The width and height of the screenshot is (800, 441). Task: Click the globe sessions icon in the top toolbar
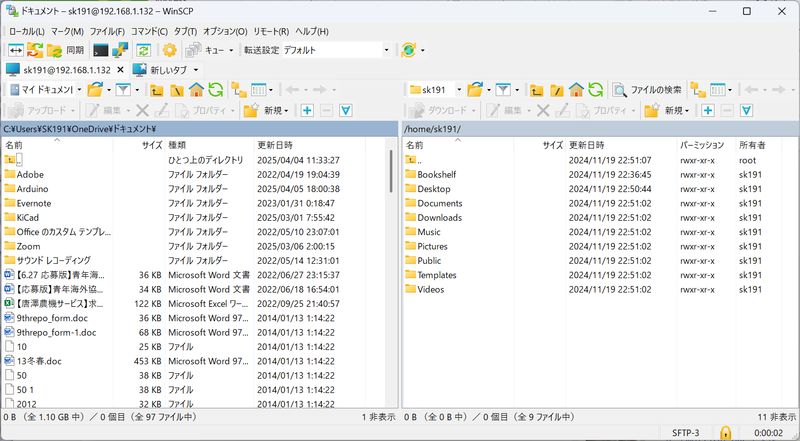[x=409, y=50]
